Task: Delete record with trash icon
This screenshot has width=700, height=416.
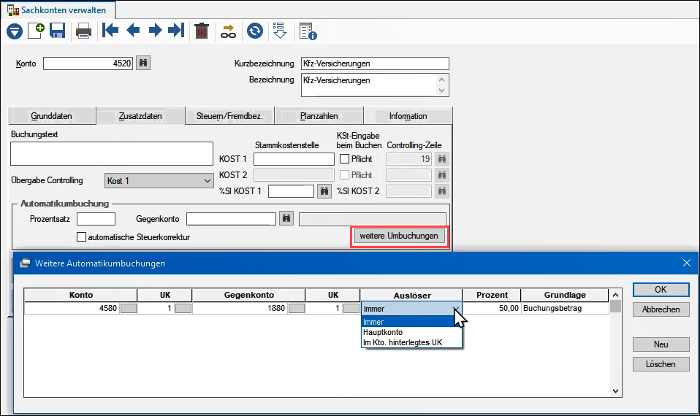Action: [x=202, y=31]
